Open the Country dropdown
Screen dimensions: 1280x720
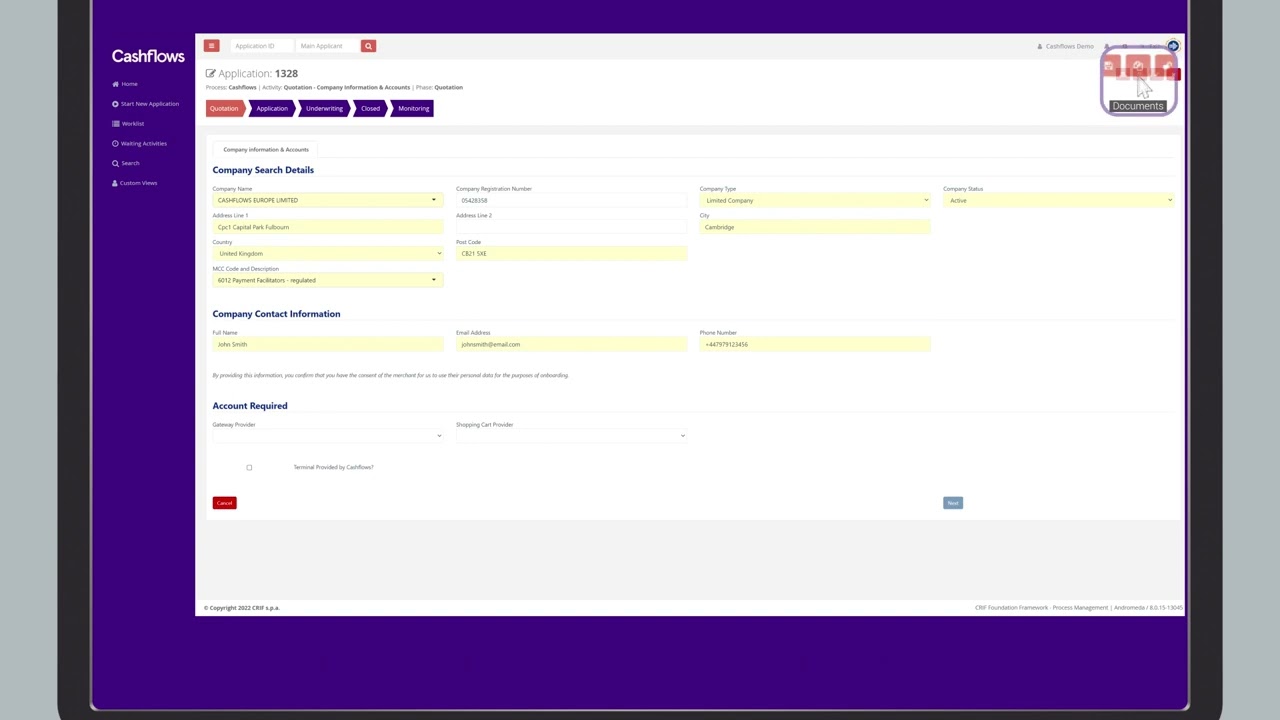[x=327, y=254]
